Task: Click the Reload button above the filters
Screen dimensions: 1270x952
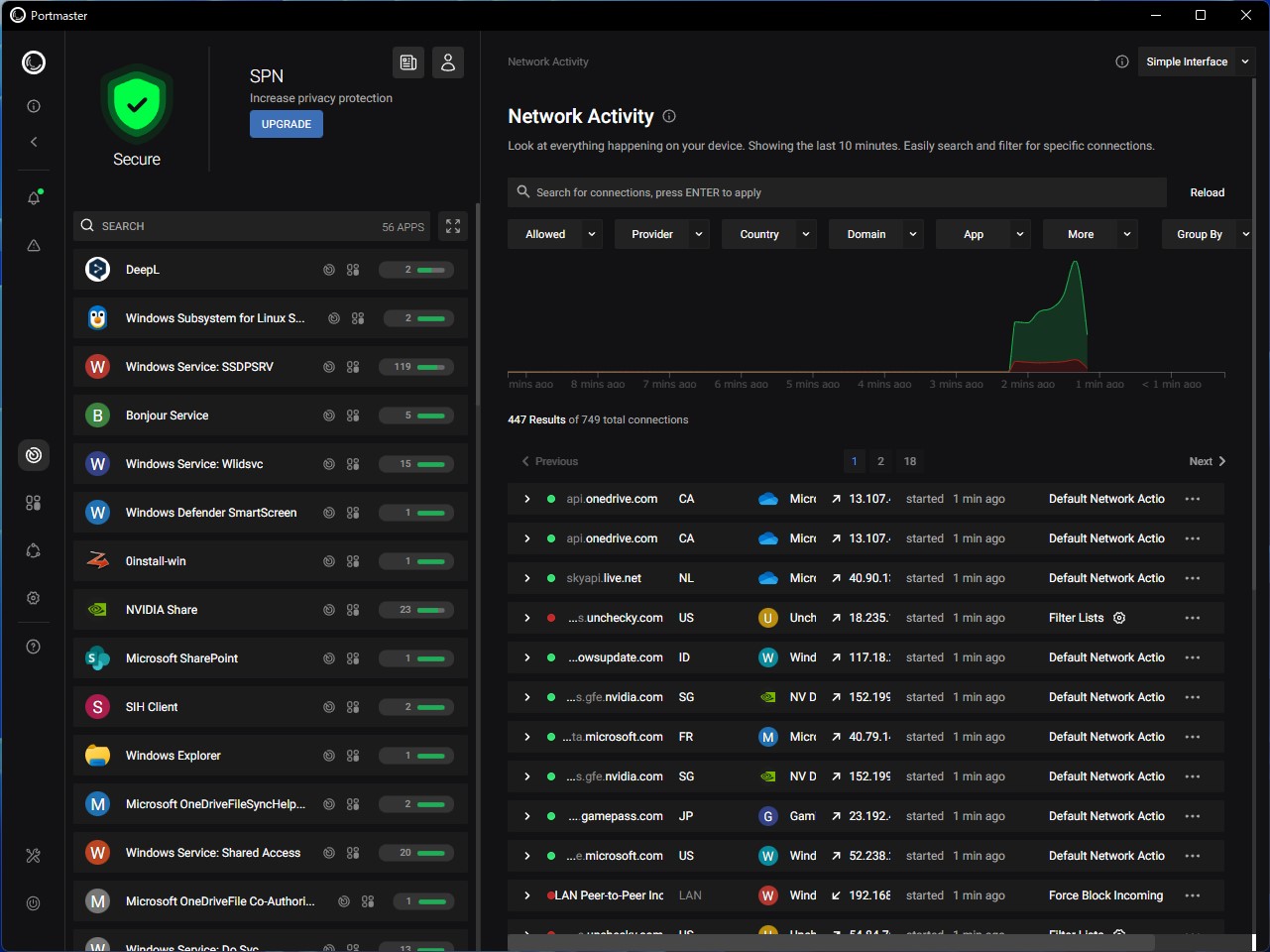Action: (x=1207, y=191)
